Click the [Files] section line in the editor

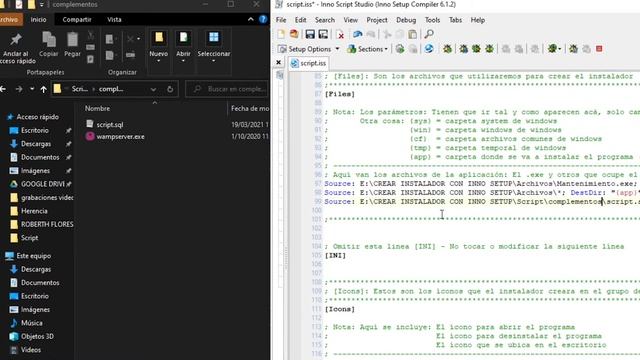pyautogui.click(x=340, y=94)
